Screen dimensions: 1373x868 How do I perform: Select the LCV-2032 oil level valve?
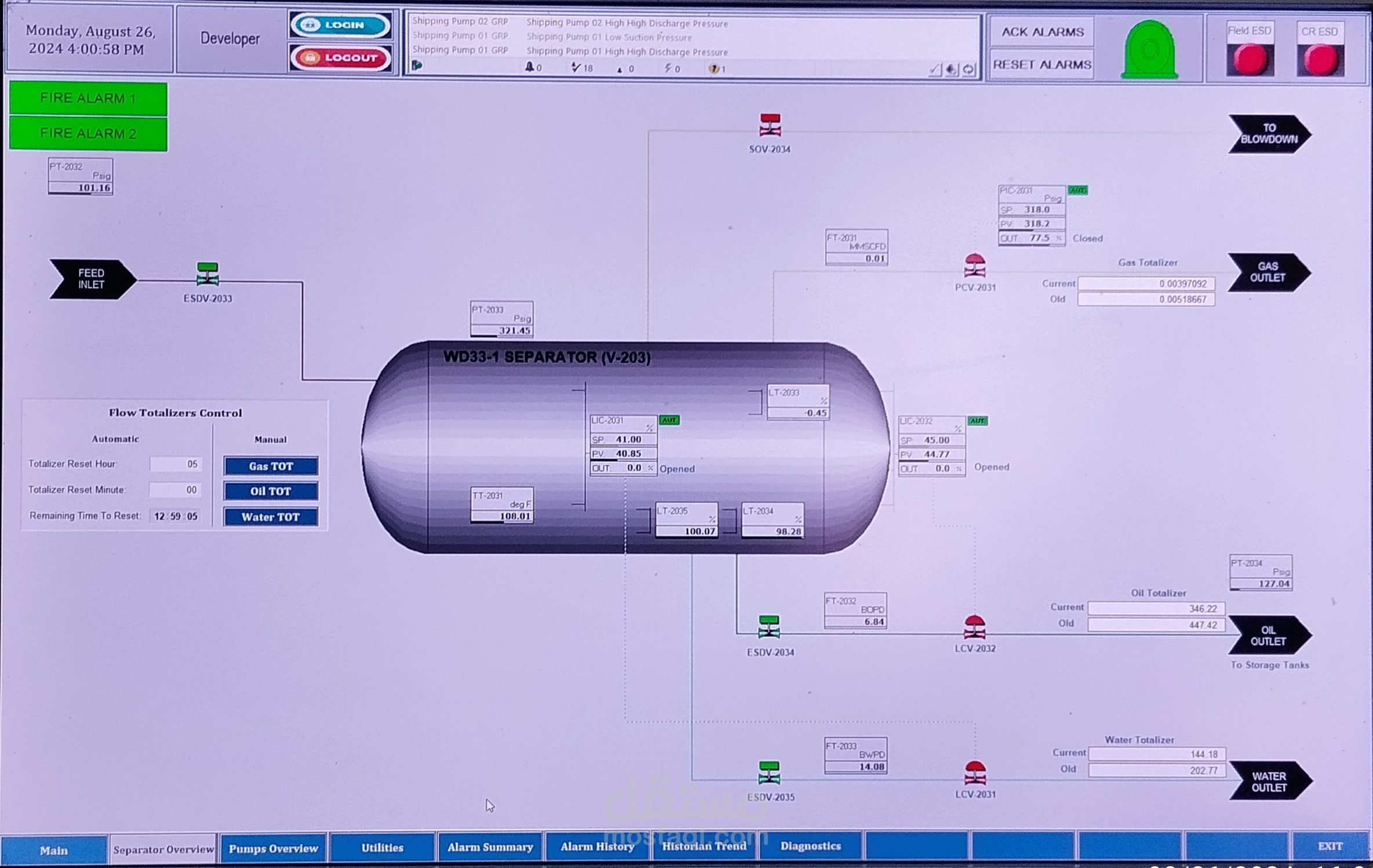[x=974, y=627]
